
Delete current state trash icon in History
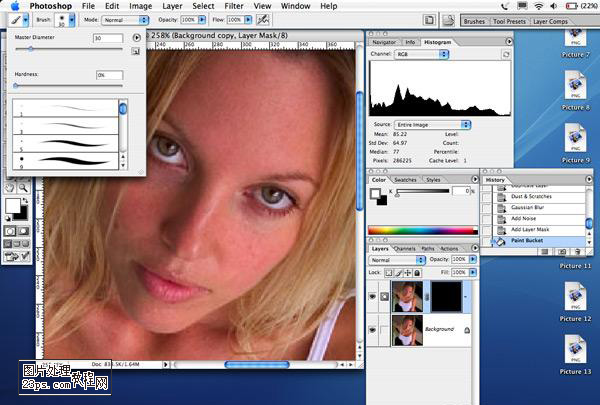tap(578, 251)
